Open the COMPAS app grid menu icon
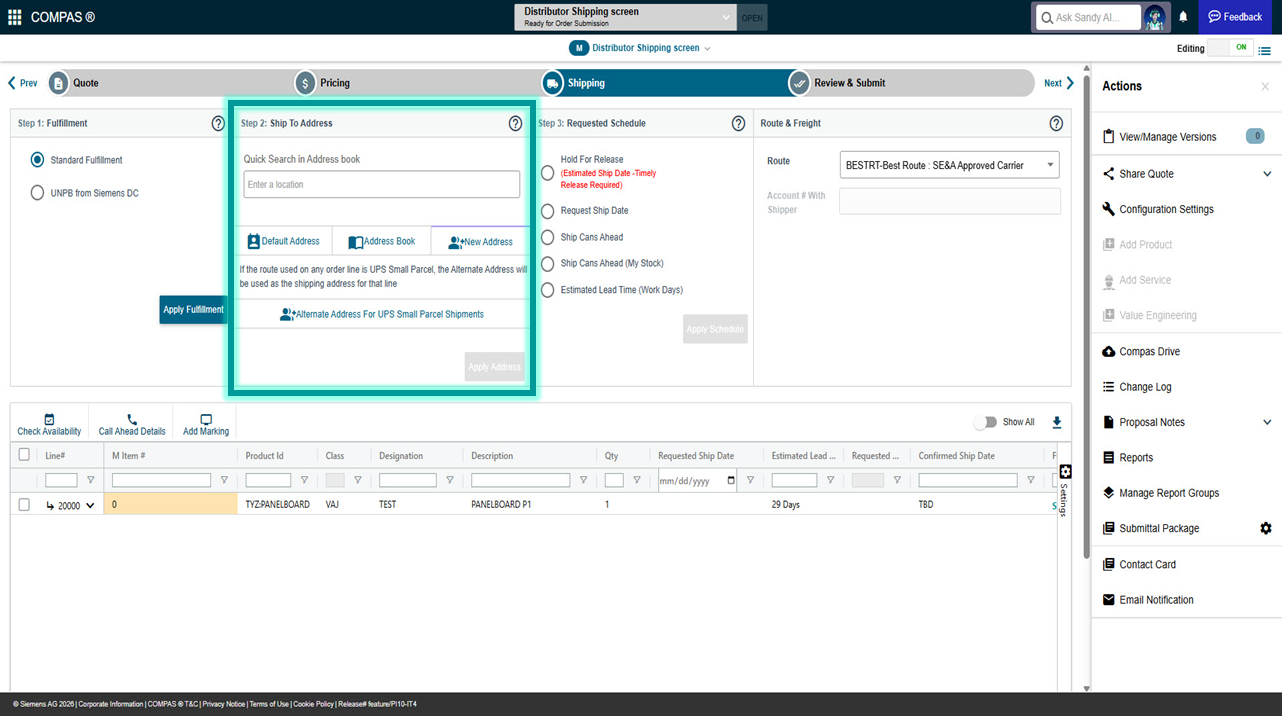This screenshot has width=1282, height=716. pos(14,17)
